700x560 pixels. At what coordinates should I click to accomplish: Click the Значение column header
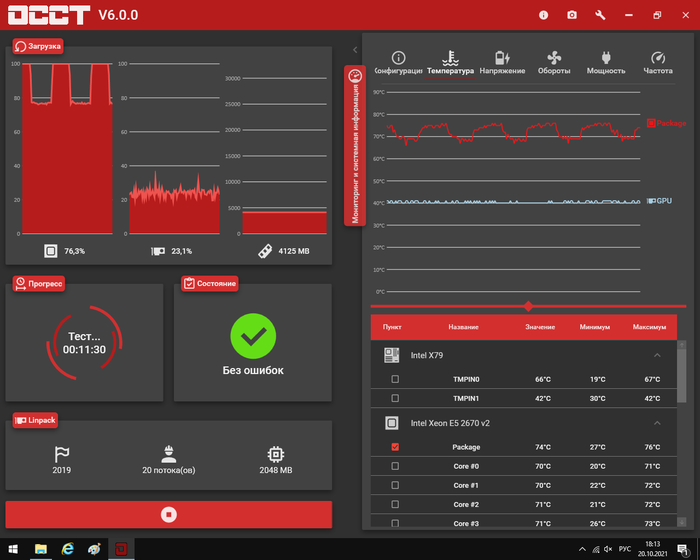540,327
